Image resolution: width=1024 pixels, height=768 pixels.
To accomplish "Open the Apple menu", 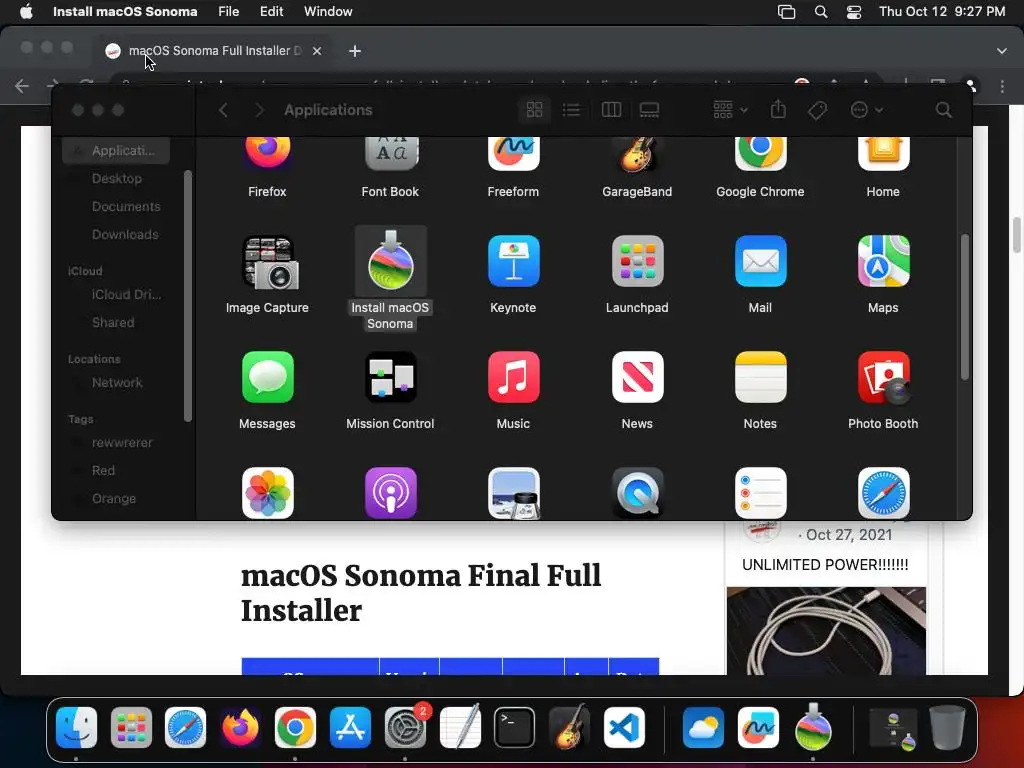I will [26, 11].
